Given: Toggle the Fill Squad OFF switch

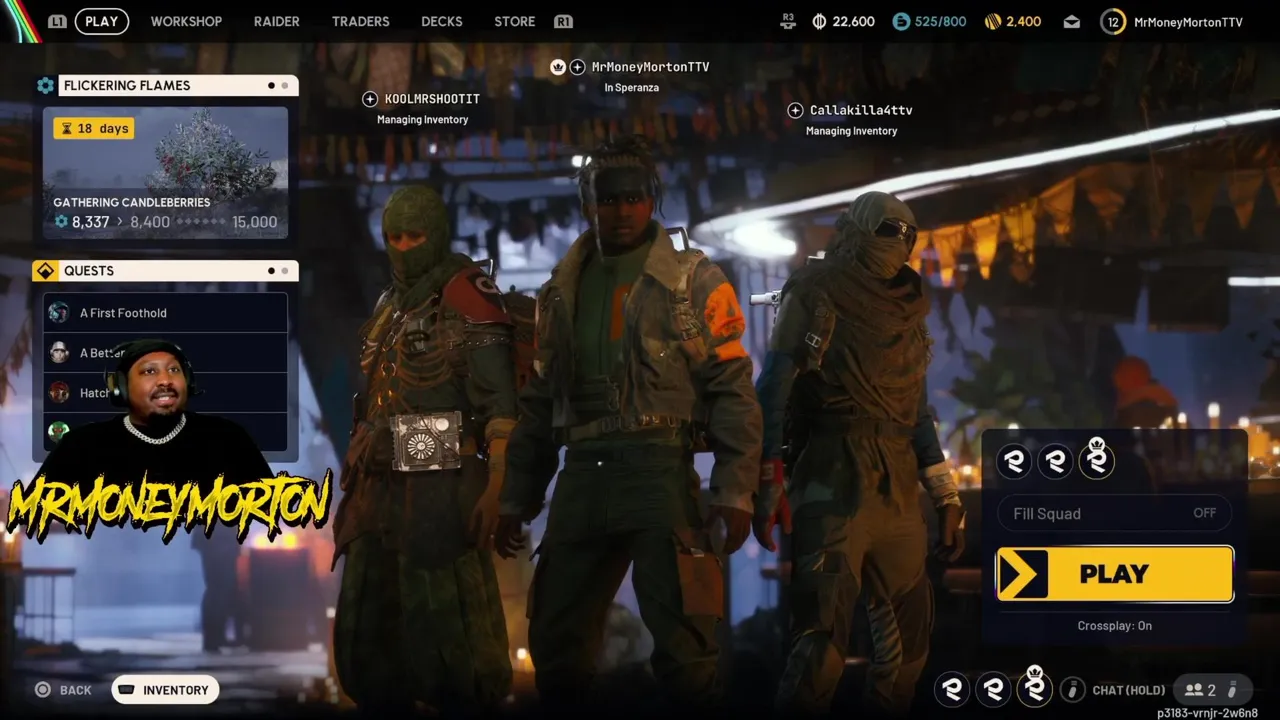Looking at the screenshot, I should (x=1114, y=513).
